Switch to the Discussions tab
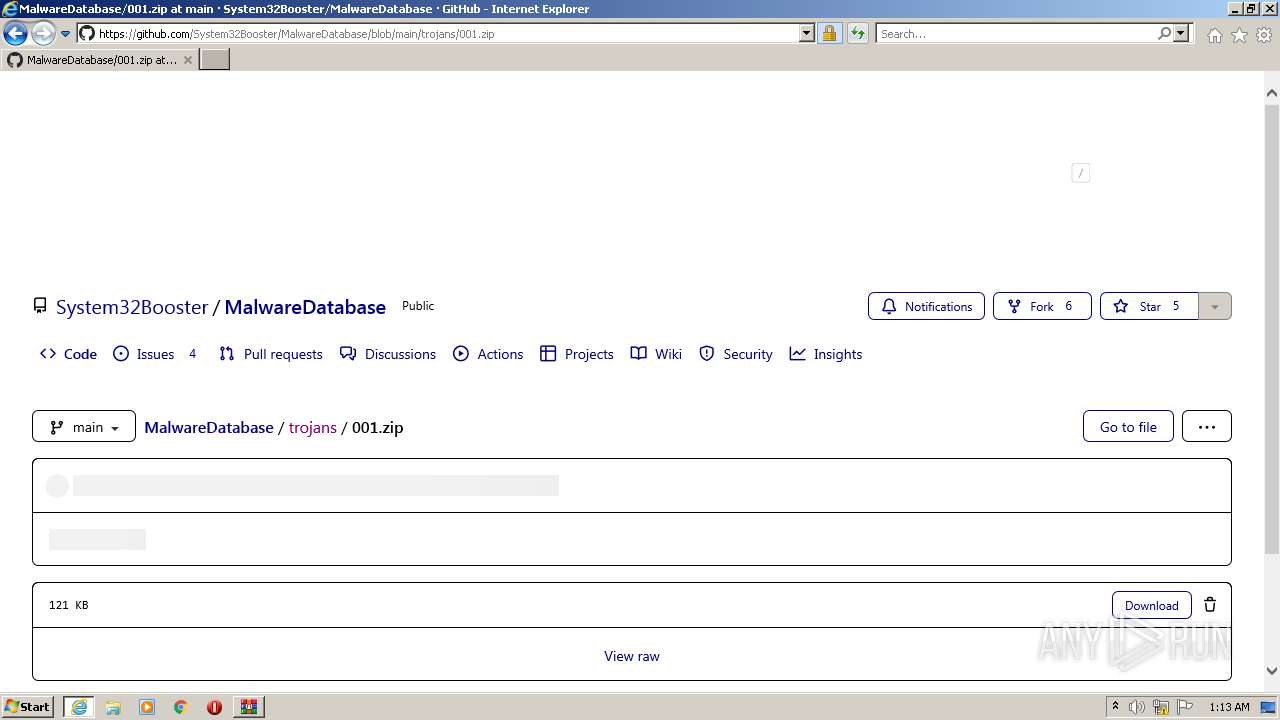Viewport: 1280px width, 720px height. click(x=388, y=354)
